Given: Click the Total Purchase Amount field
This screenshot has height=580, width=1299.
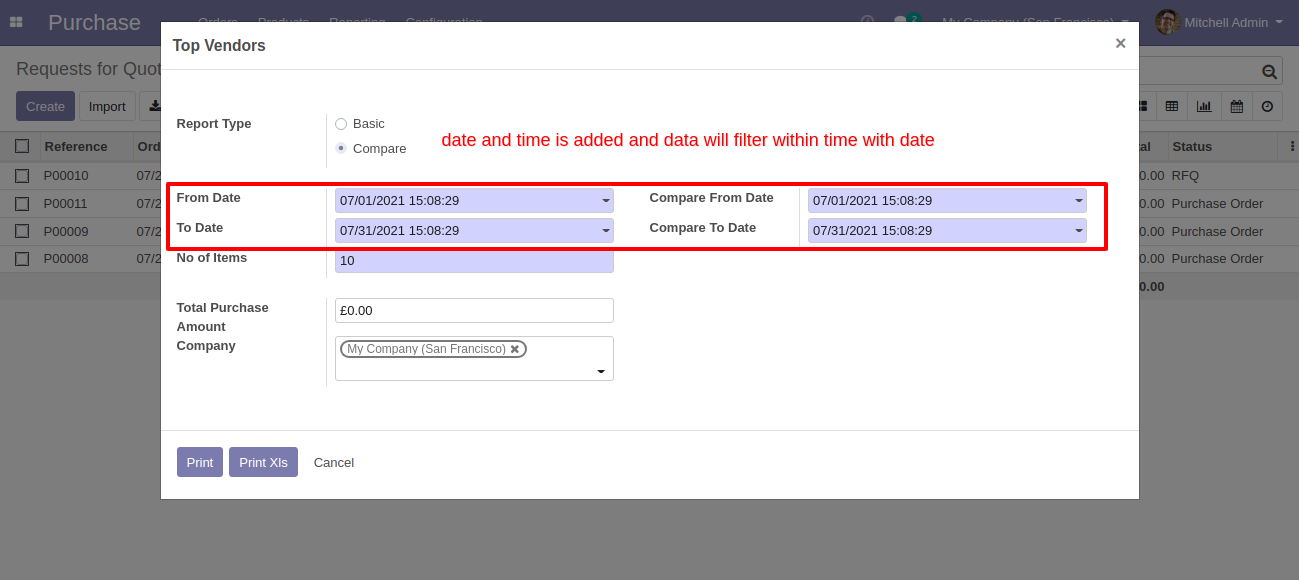Looking at the screenshot, I should 474,310.
